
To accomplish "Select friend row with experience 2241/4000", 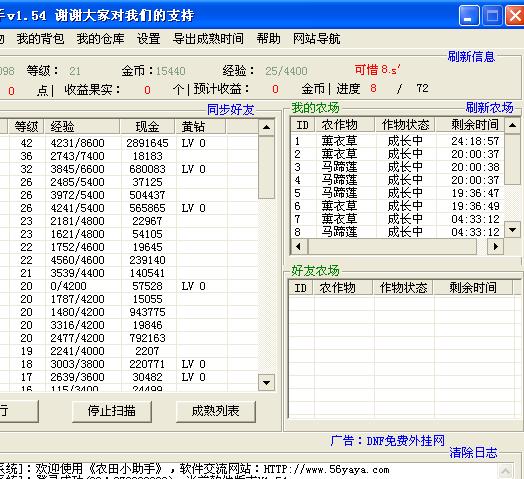I will (x=129, y=351).
